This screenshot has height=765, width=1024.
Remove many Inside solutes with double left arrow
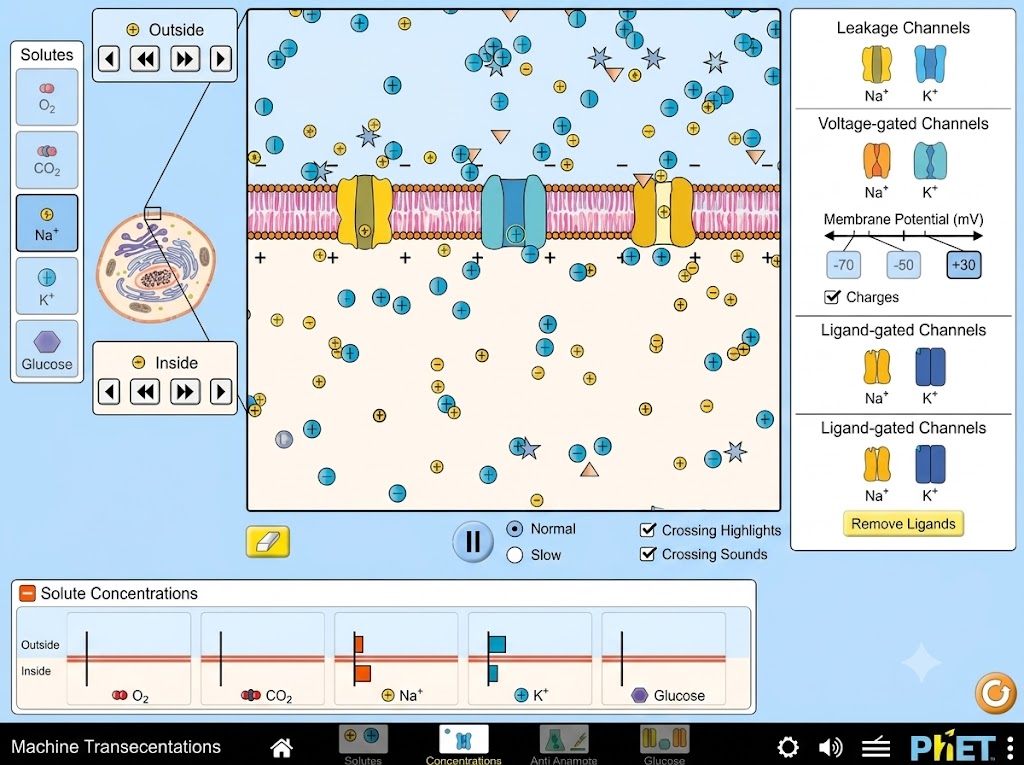[x=145, y=392]
